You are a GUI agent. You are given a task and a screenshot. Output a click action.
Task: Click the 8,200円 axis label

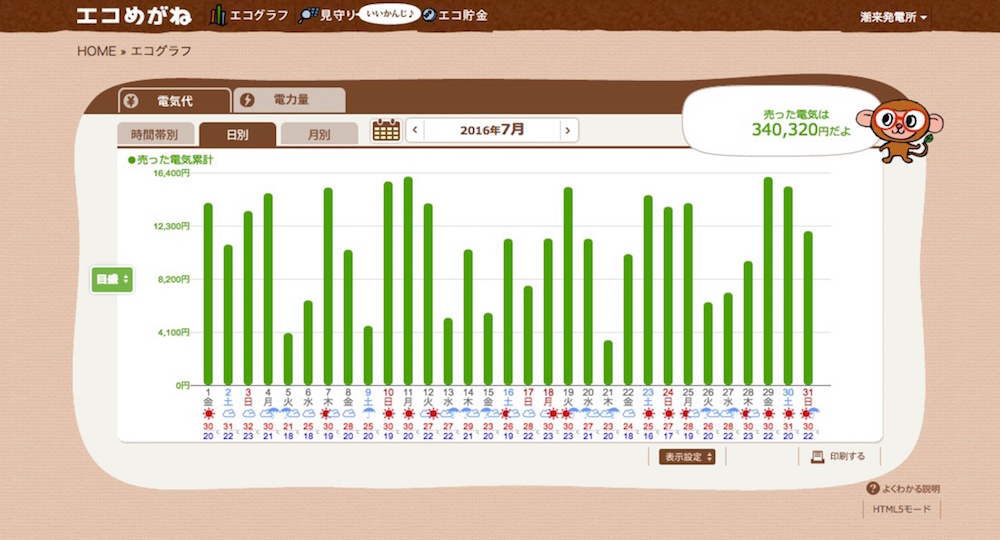(x=173, y=279)
